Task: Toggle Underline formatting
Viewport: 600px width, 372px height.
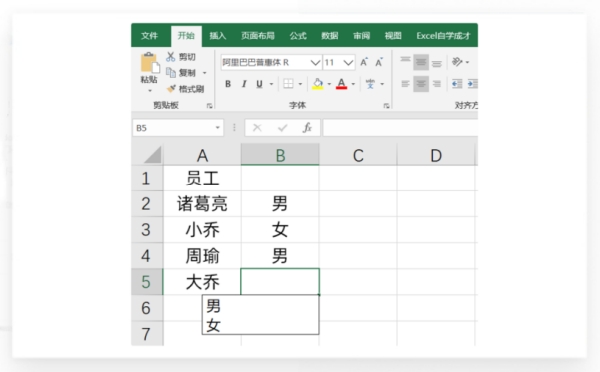Action: pos(259,84)
